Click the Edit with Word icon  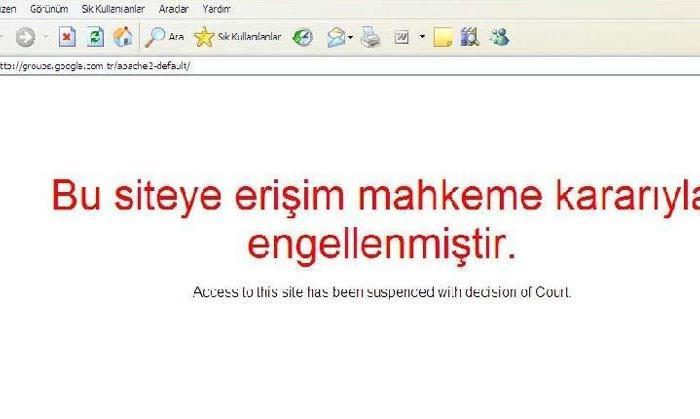click(x=402, y=38)
